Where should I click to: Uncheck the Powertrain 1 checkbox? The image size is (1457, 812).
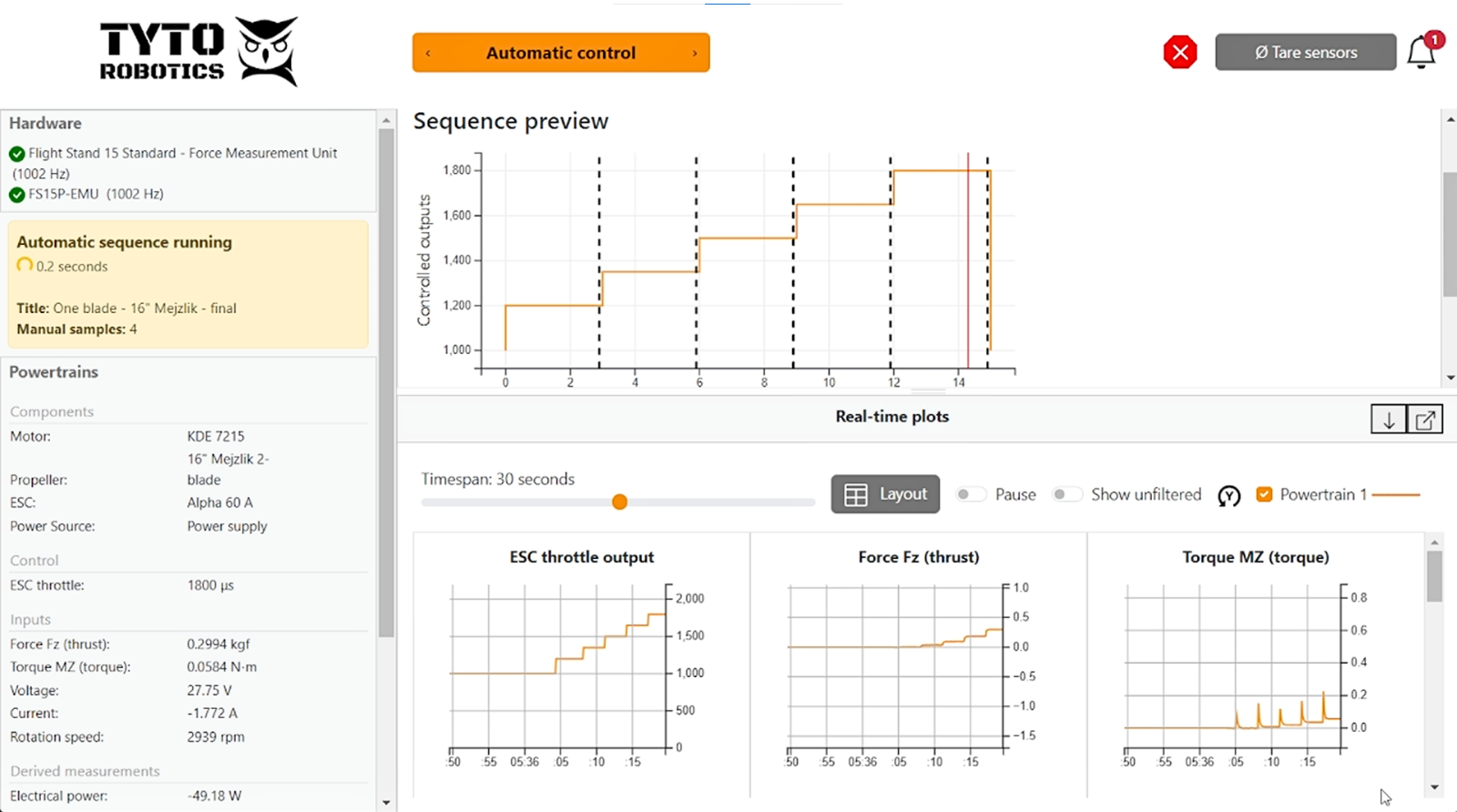(1264, 494)
